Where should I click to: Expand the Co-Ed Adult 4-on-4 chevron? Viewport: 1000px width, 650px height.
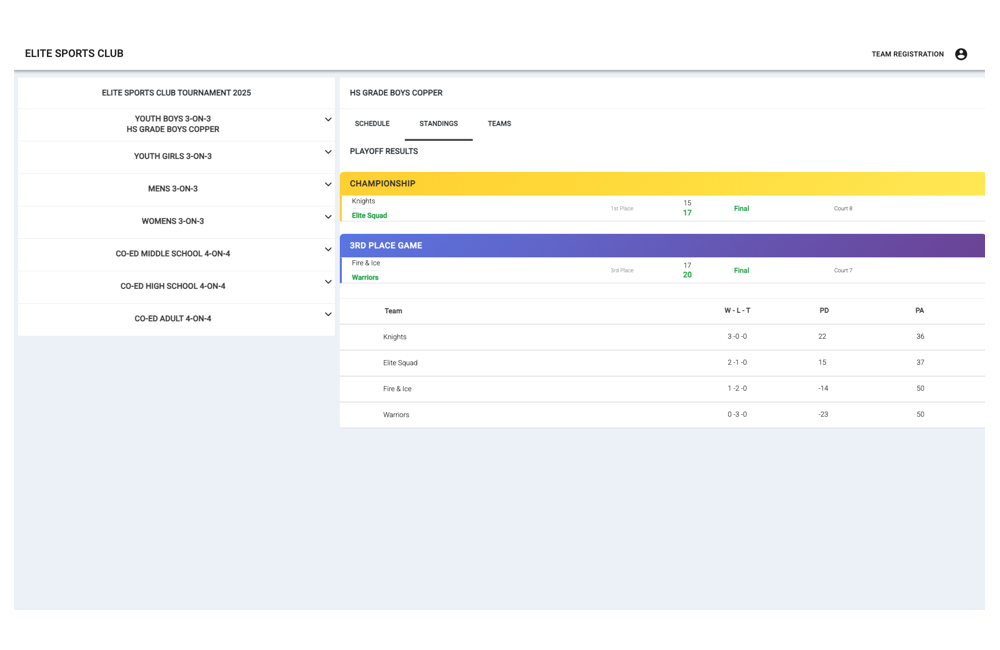[328, 315]
